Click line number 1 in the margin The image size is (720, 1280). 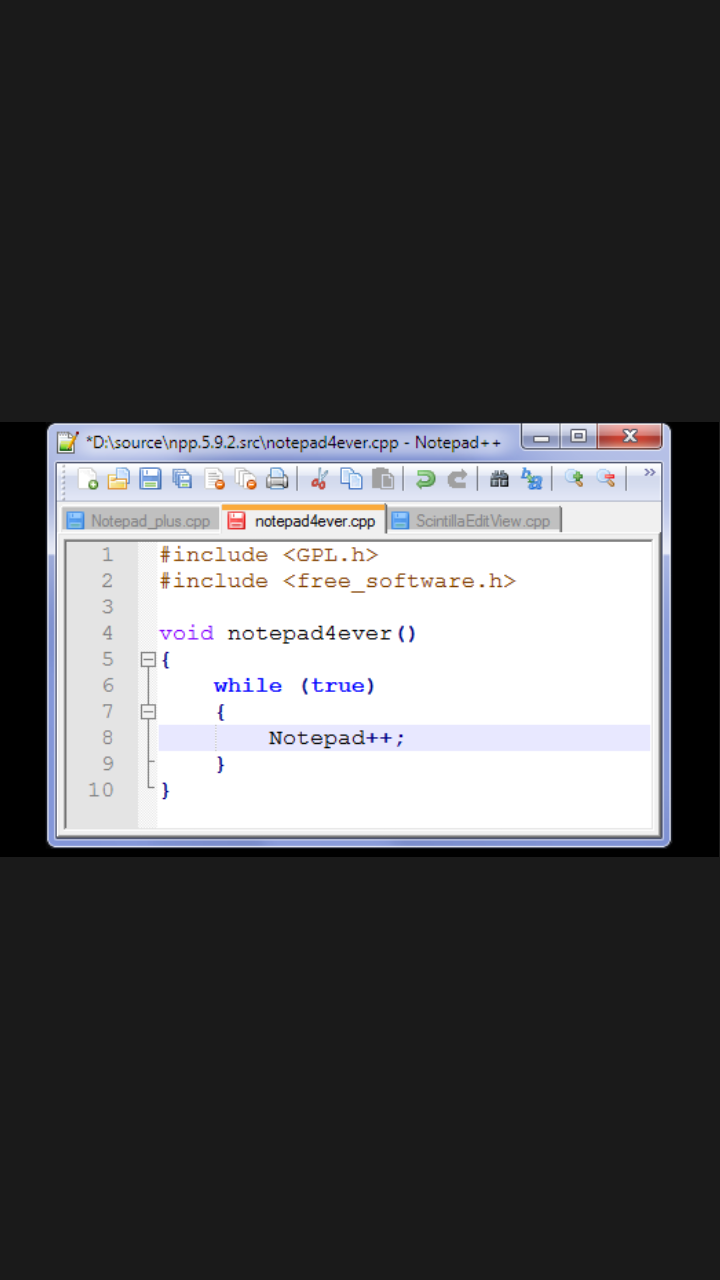(x=107, y=555)
